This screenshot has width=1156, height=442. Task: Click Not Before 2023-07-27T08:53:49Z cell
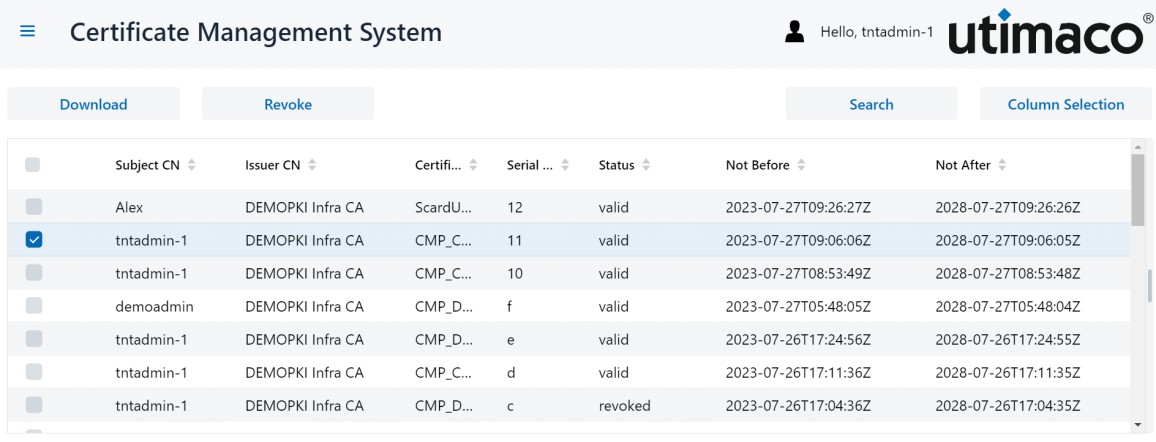798,274
